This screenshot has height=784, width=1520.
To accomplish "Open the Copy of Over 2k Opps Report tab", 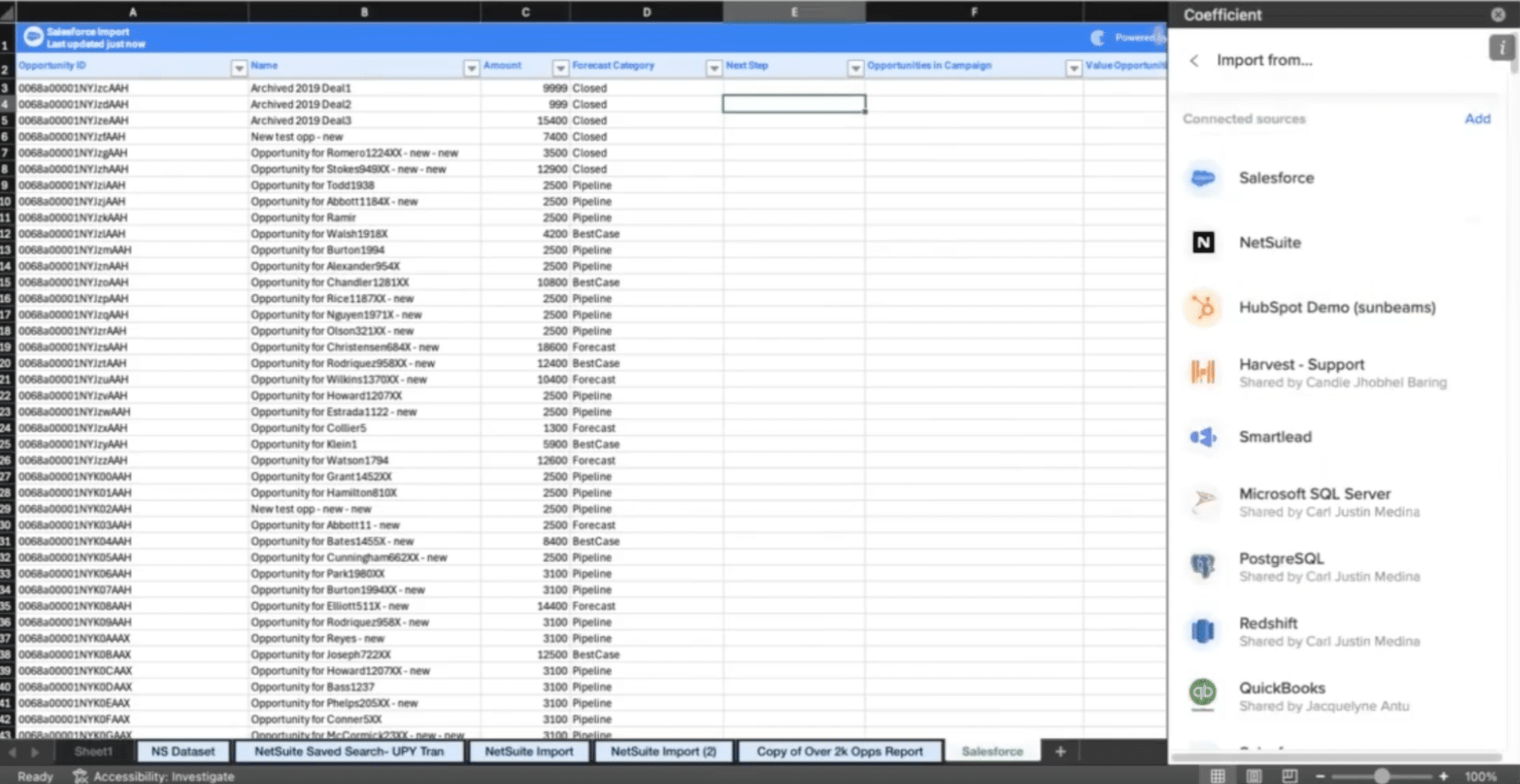I will 839,751.
